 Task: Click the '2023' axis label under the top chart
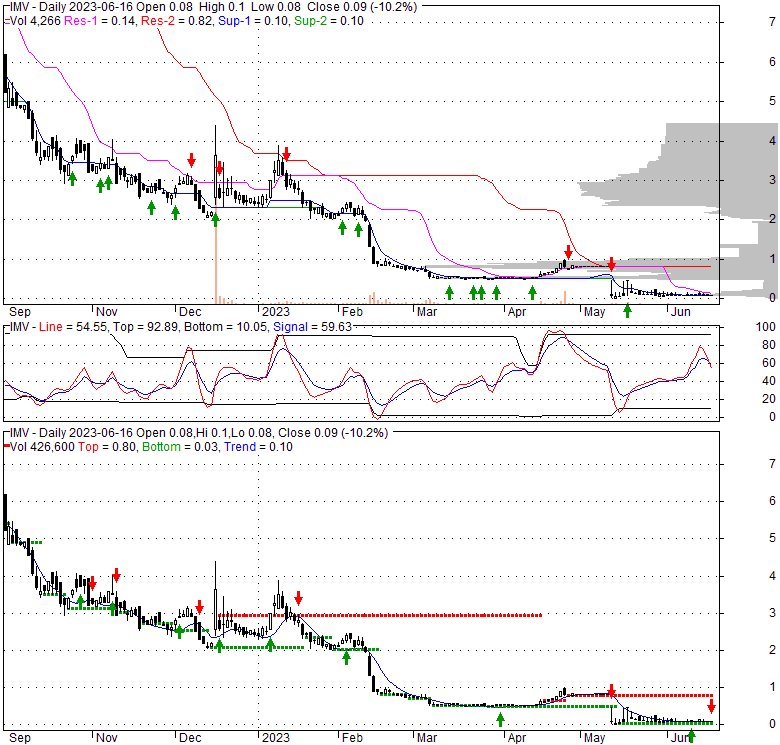coord(276,312)
